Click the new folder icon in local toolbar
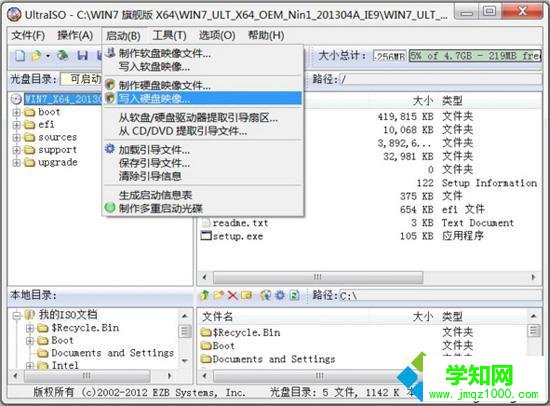Viewport: 550px width, 406px height. (x=219, y=295)
